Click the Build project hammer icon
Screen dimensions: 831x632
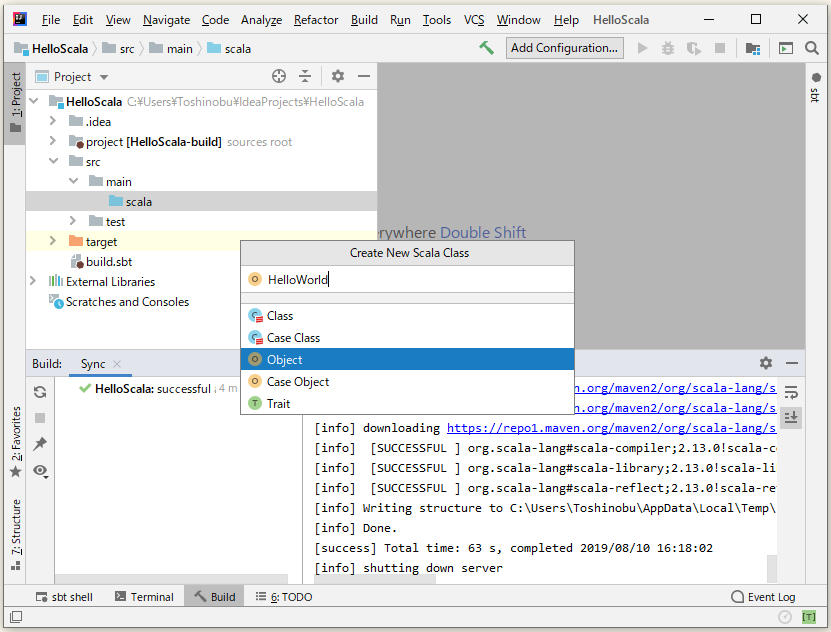[486, 48]
